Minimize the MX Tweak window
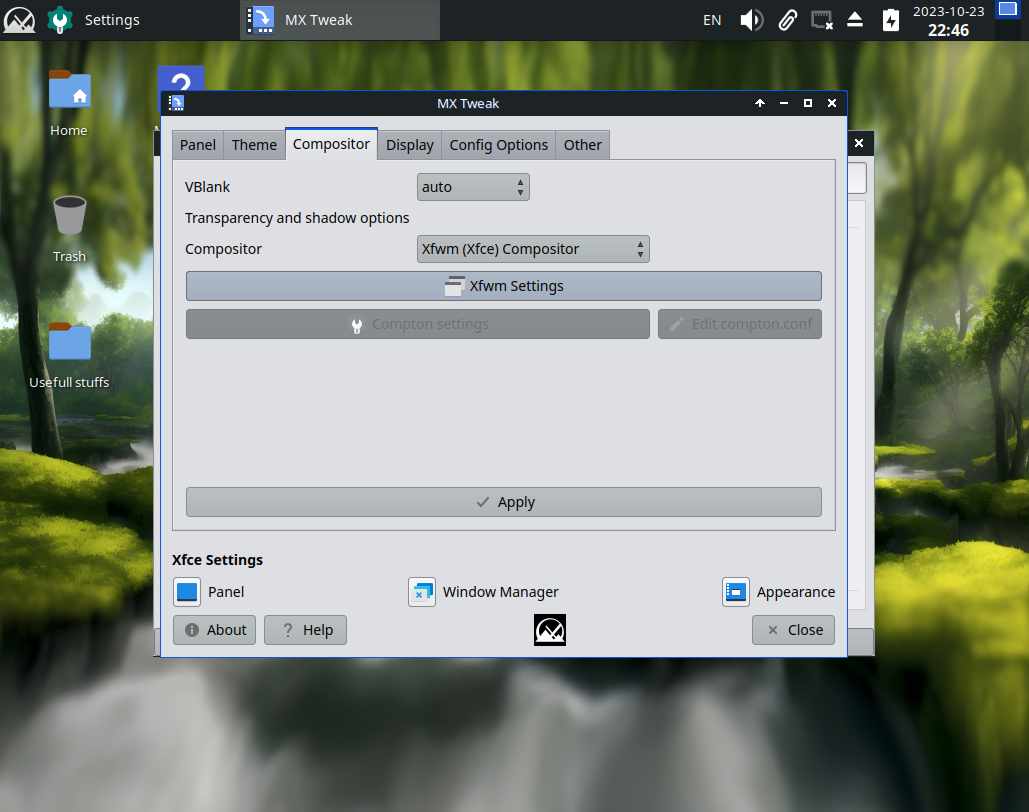The height and width of the screenshot is (812, 1029). coord(784,103)
